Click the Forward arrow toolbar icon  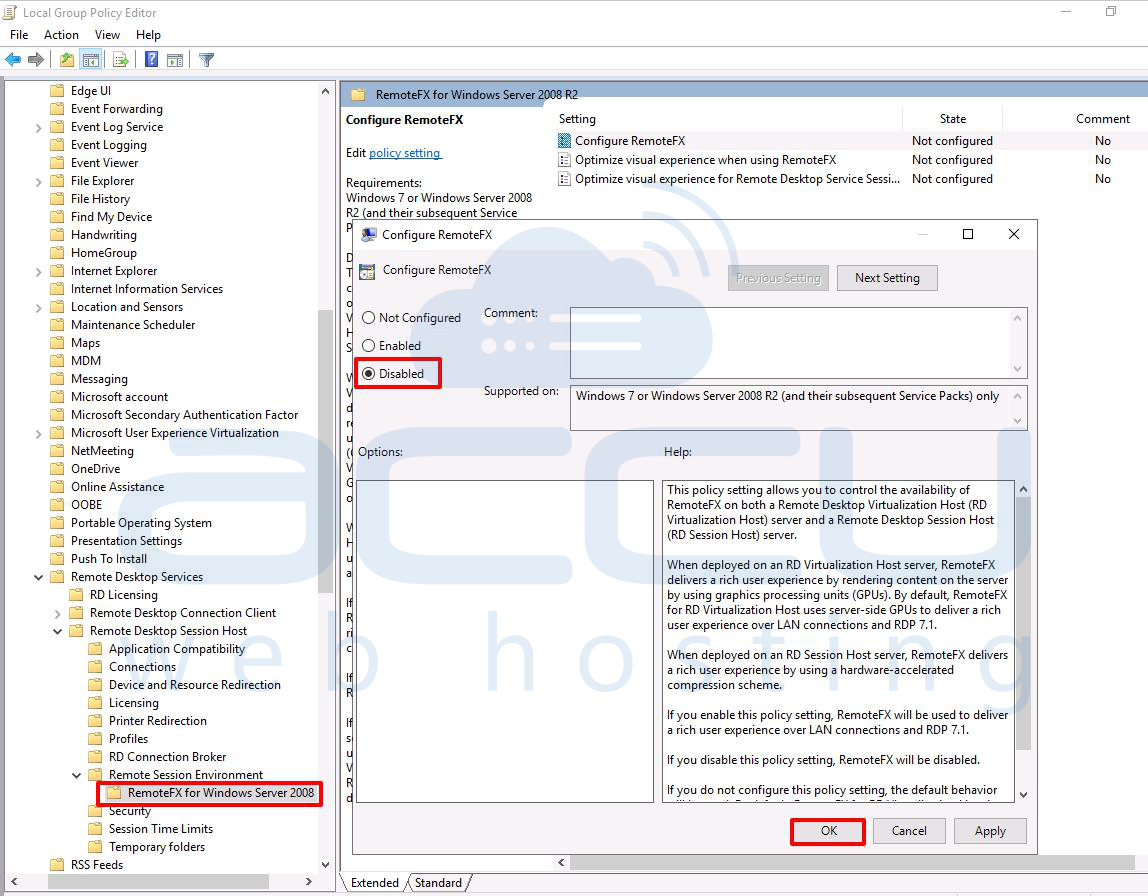35,60
